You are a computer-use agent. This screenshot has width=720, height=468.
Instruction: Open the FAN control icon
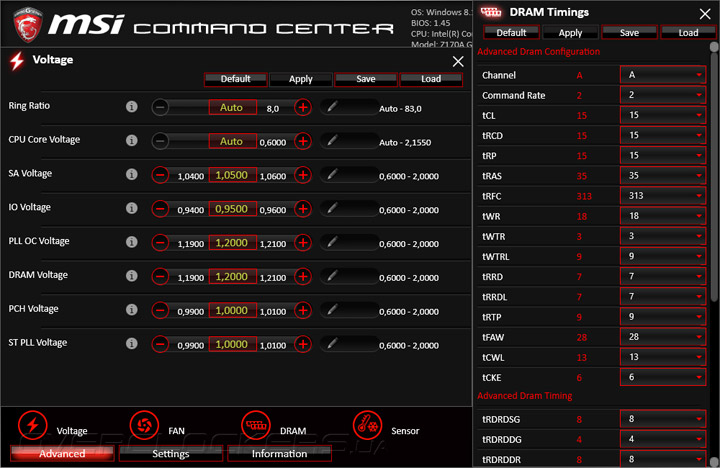[x=144, y=425]
